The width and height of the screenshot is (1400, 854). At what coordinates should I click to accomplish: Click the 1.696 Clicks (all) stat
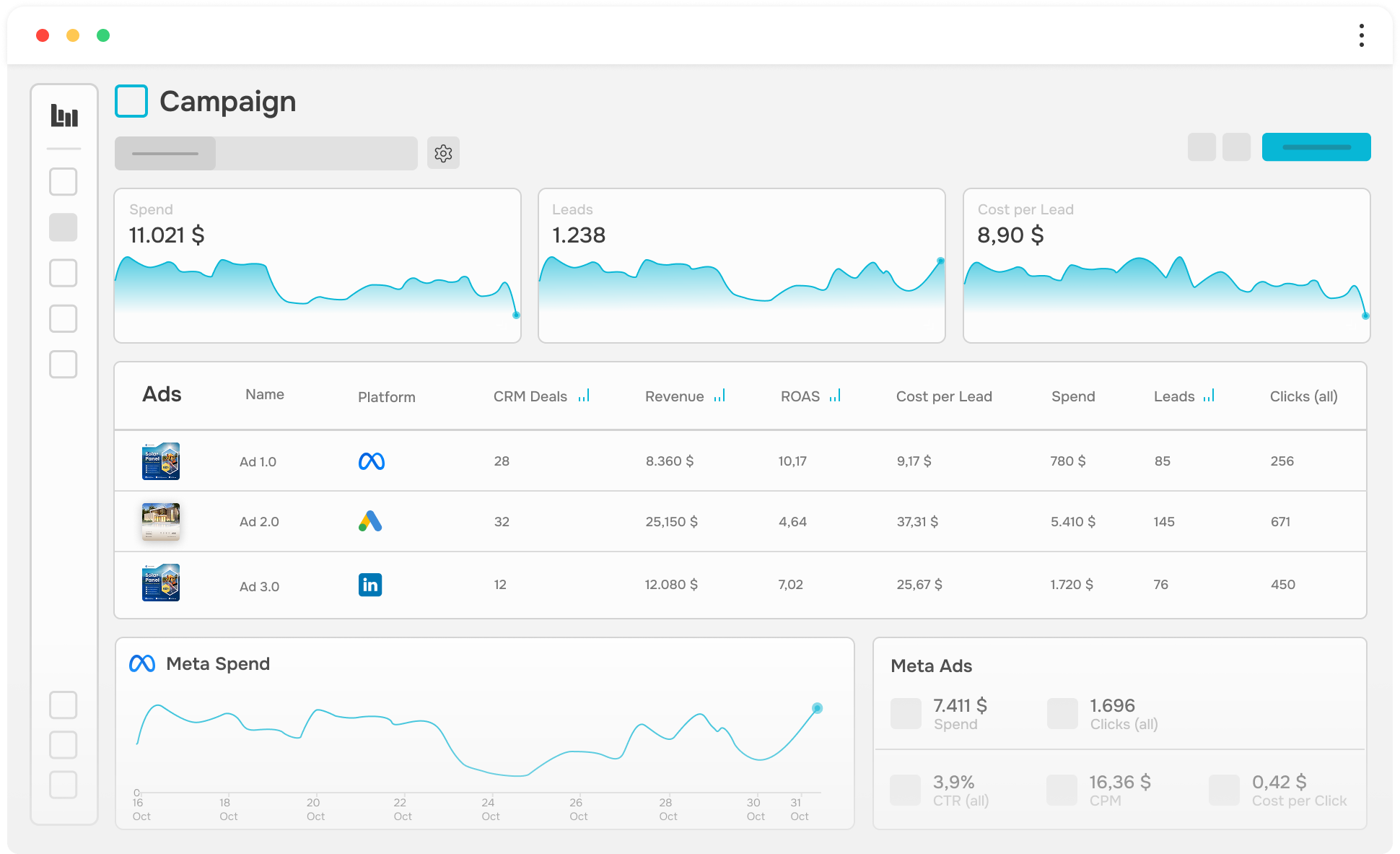1103,714
